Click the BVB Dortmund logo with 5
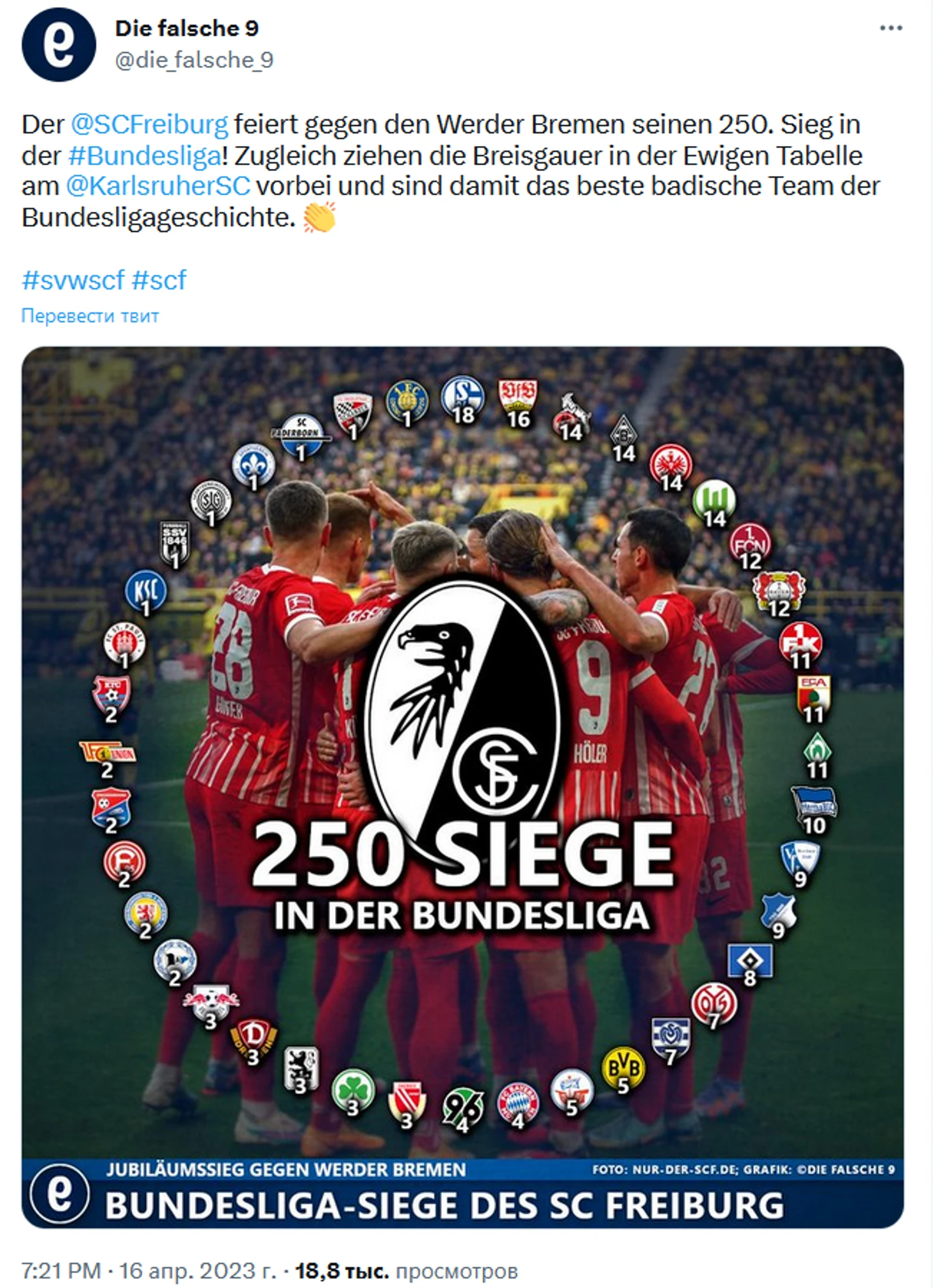Viewport: 935px width, 1288px height. [x=623, y=1070]
